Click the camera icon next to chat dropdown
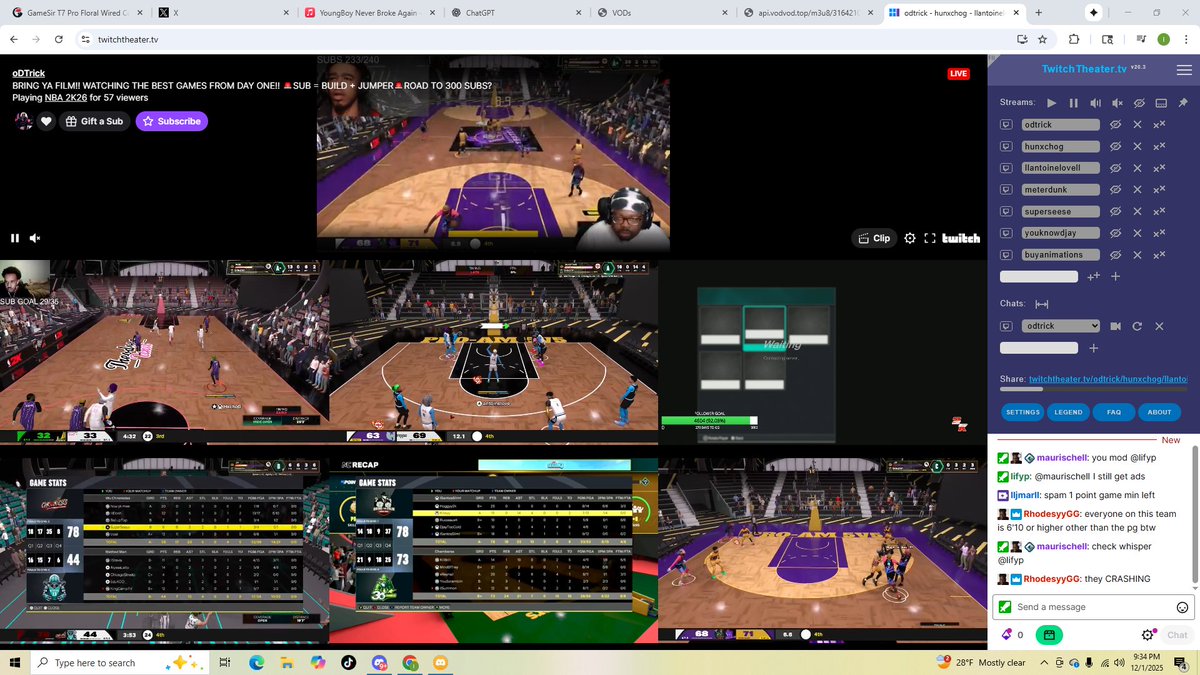This screenshot has height=675, width=1200. (x=1115, y=326)
